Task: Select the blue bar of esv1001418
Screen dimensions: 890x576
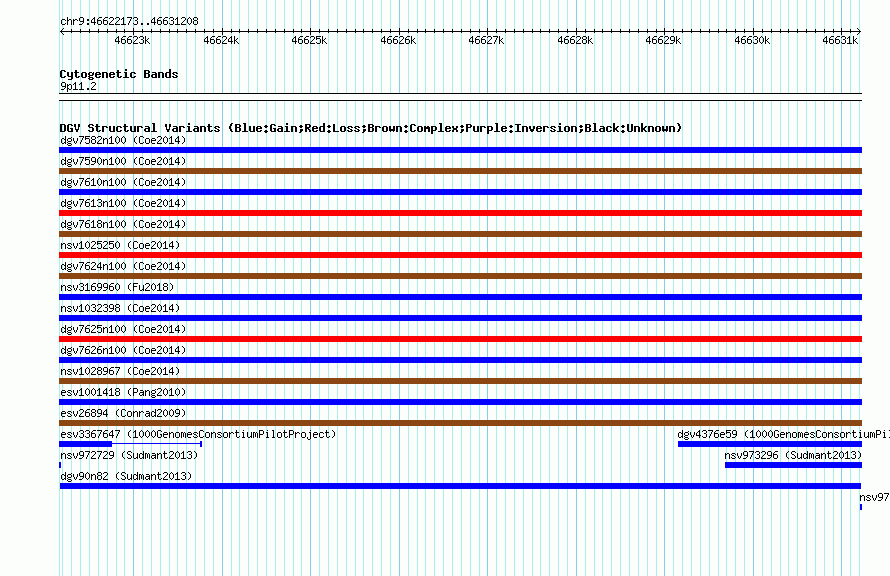Action: [460, 402]
